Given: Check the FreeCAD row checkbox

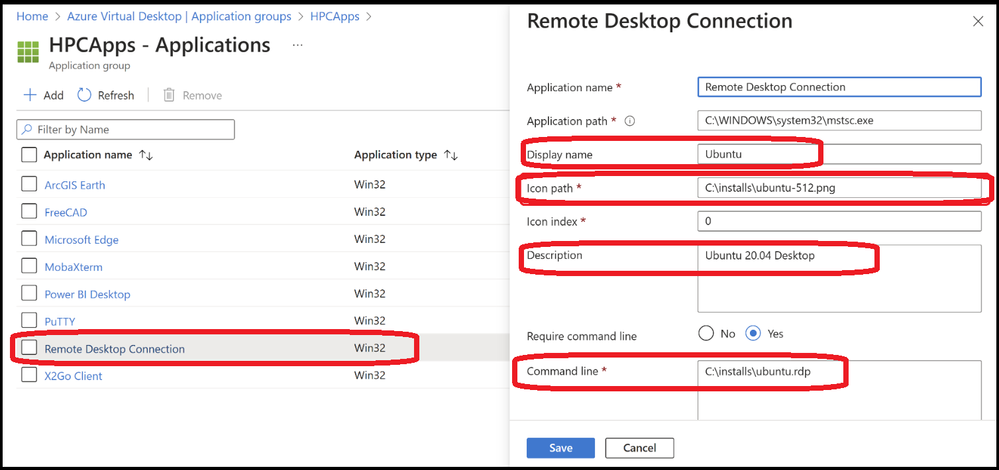Looking at the screenshot, I should (x=29, y=211).
